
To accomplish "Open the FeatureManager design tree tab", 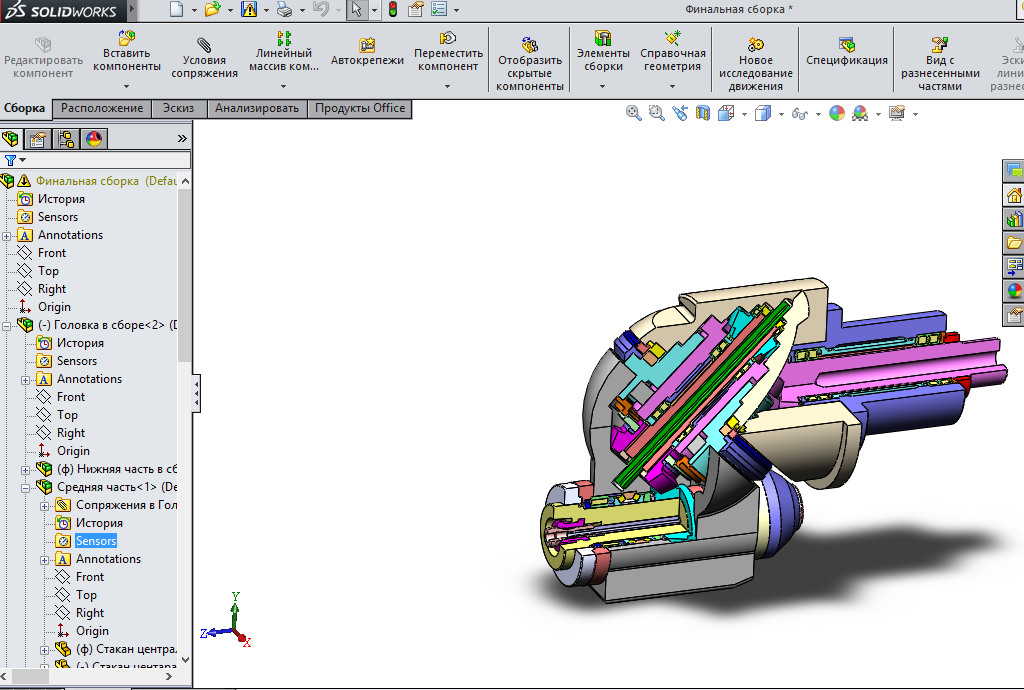I will 10,138.
